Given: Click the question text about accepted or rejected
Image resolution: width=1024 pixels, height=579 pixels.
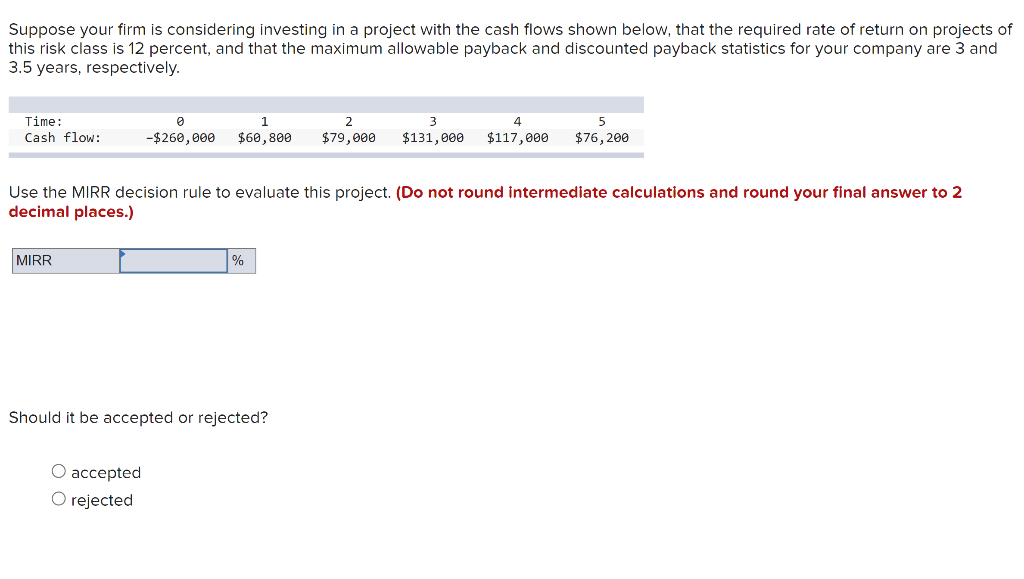Looking at the screenshot, I should [138, 417].
